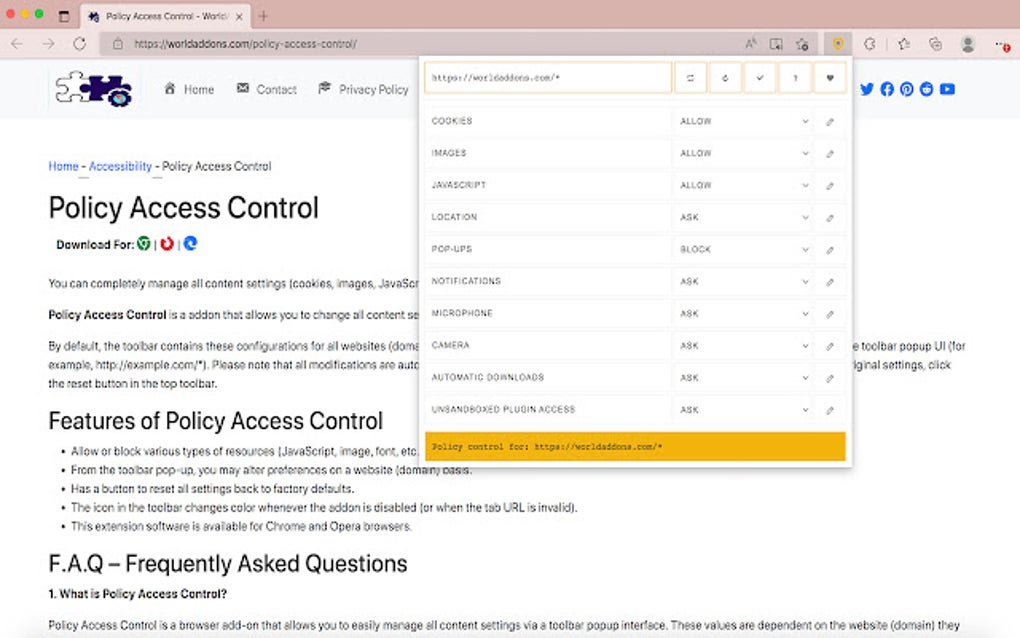Open the Pinterest social icon

(x=907, y=89)
